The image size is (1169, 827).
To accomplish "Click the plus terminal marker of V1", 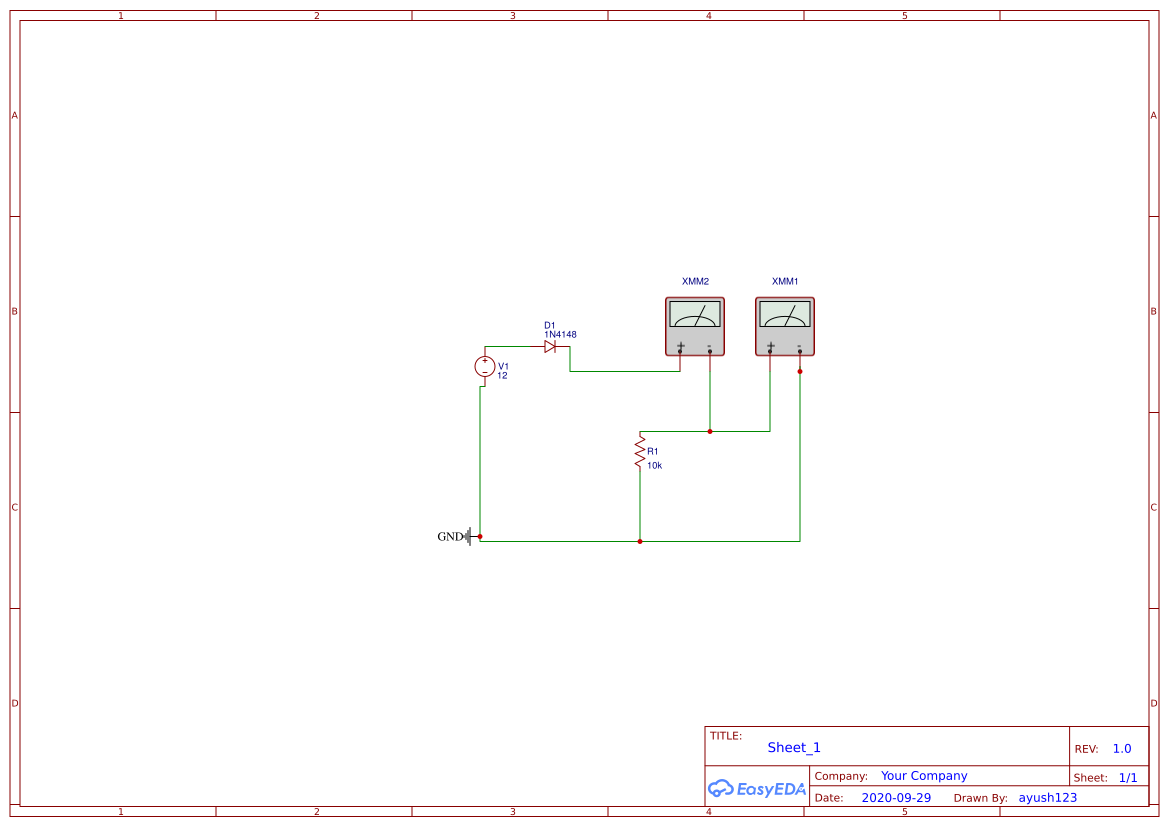I will pyautogui.click(x=484, y=361).
